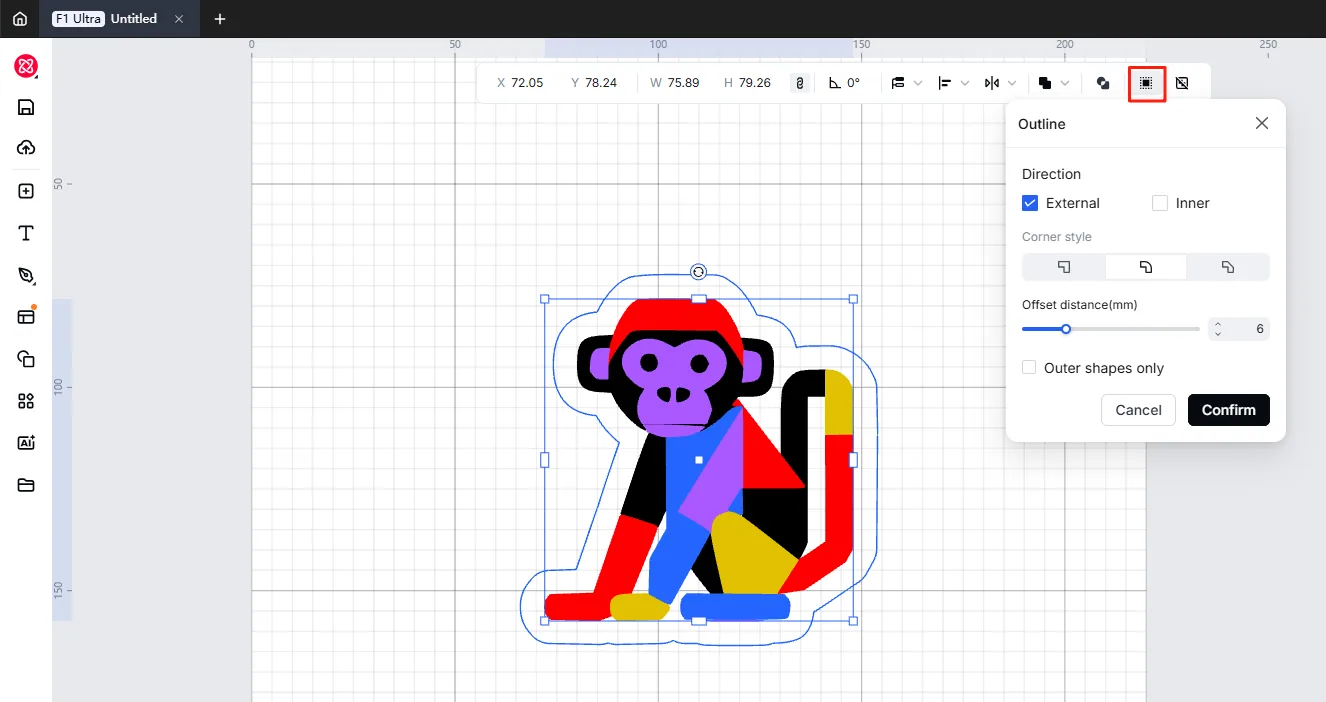Click the rotation angle icon
The image size is (1326, 702).
click(835, 83)
